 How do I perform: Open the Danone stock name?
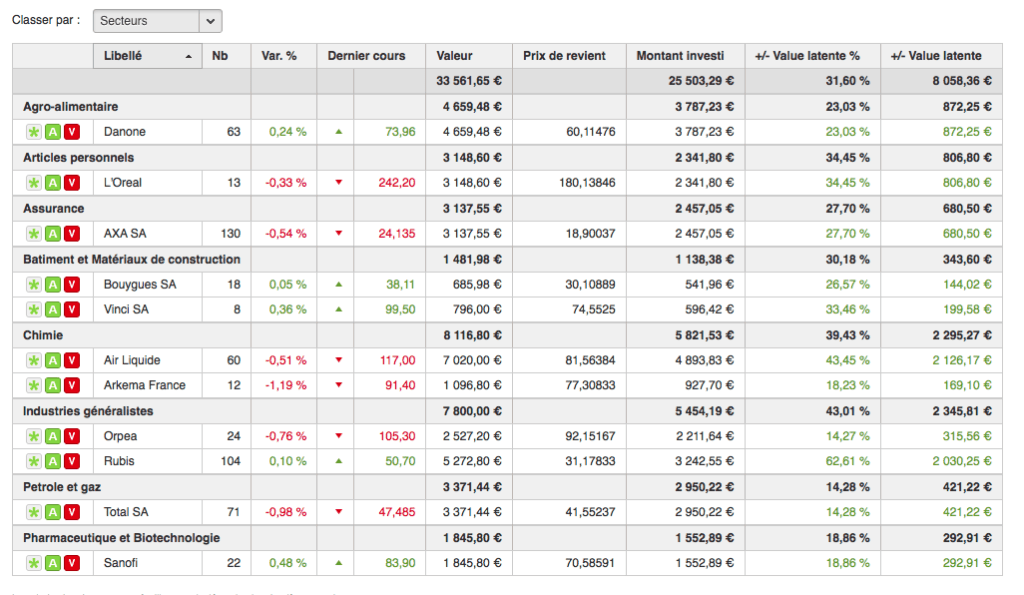point(125,132)
